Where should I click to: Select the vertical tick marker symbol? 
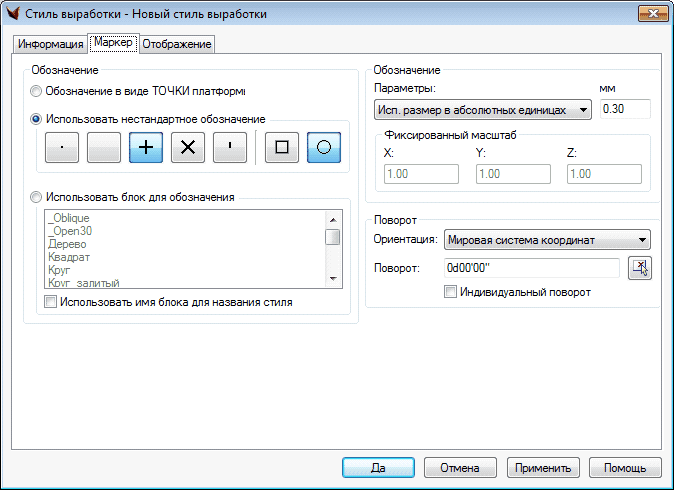(x=230, y=148)
